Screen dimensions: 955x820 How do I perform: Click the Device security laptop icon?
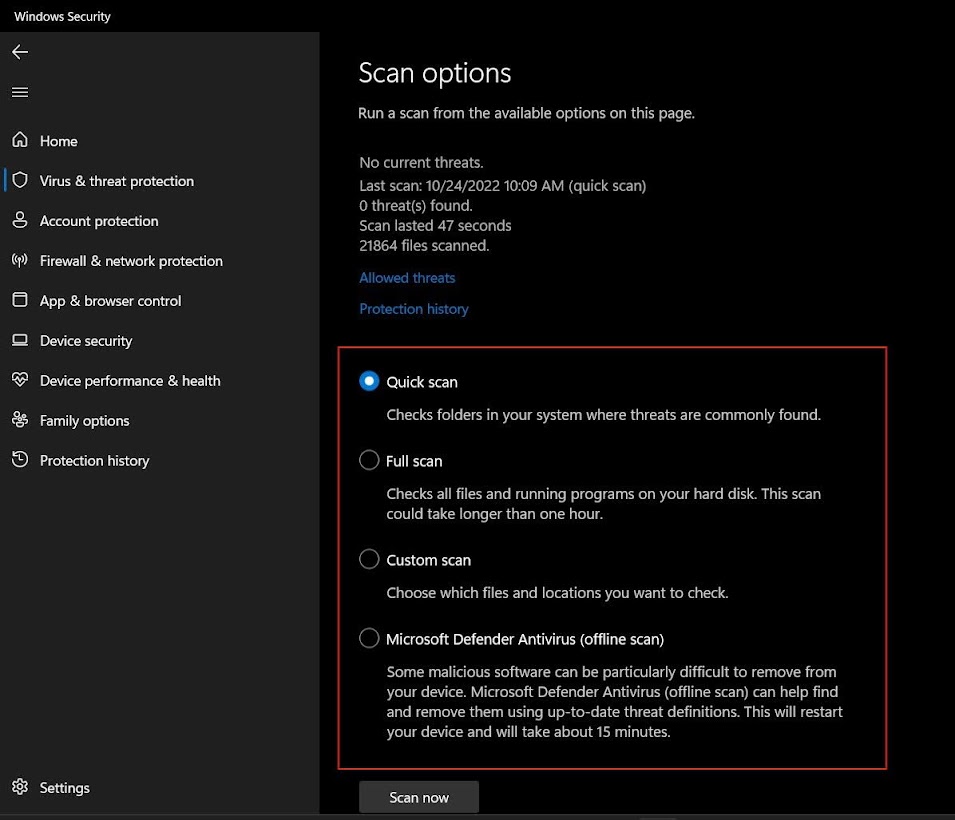pyautogui.click(x=20, y=340)
